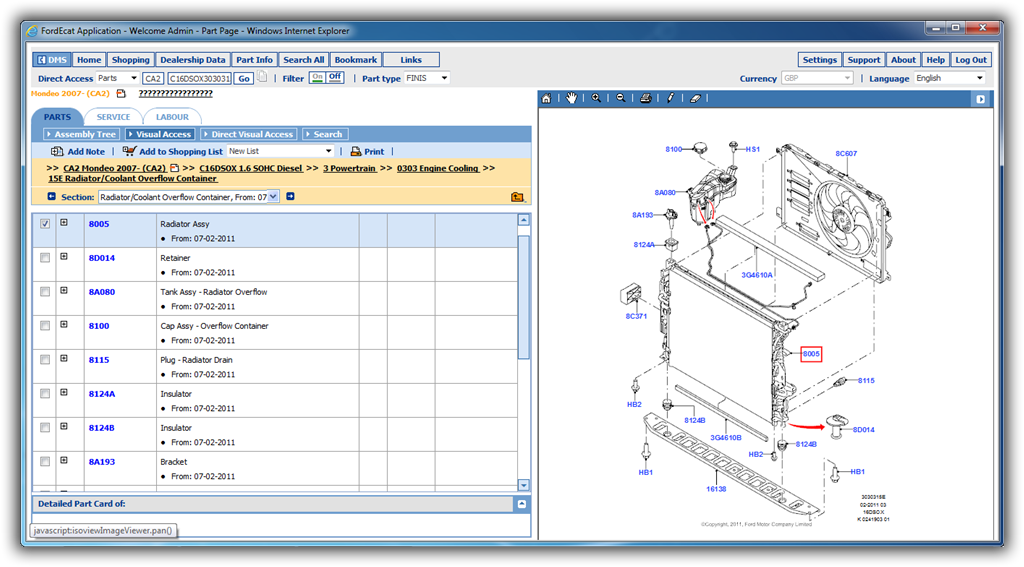This screenshot has height=567, width=1024.
Task: Expand the 8A080 Tank Assy row
Action: (64, 290)
